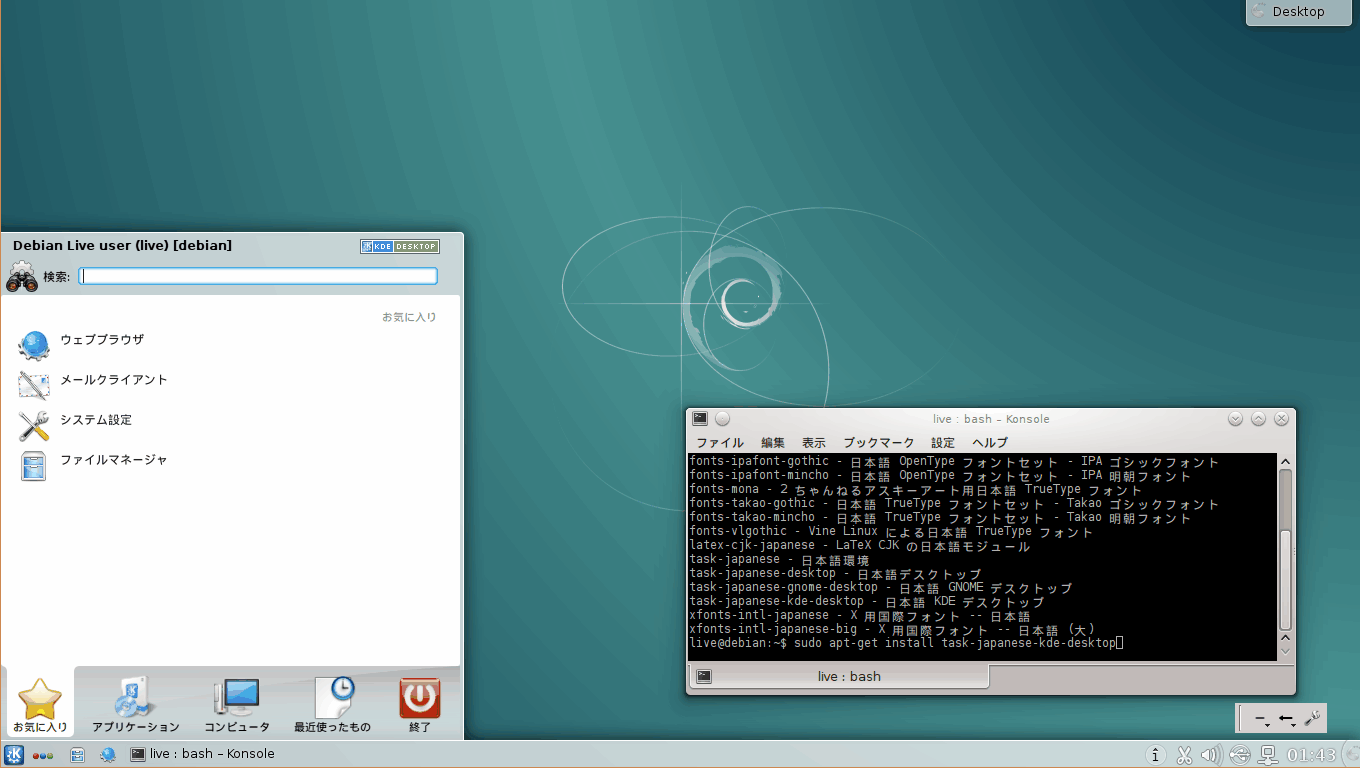This screenshot has height=768, width=1360.
Task: Open the 設定 menu in Konsole
Action: pyautogui.click(x=943, y=442)
